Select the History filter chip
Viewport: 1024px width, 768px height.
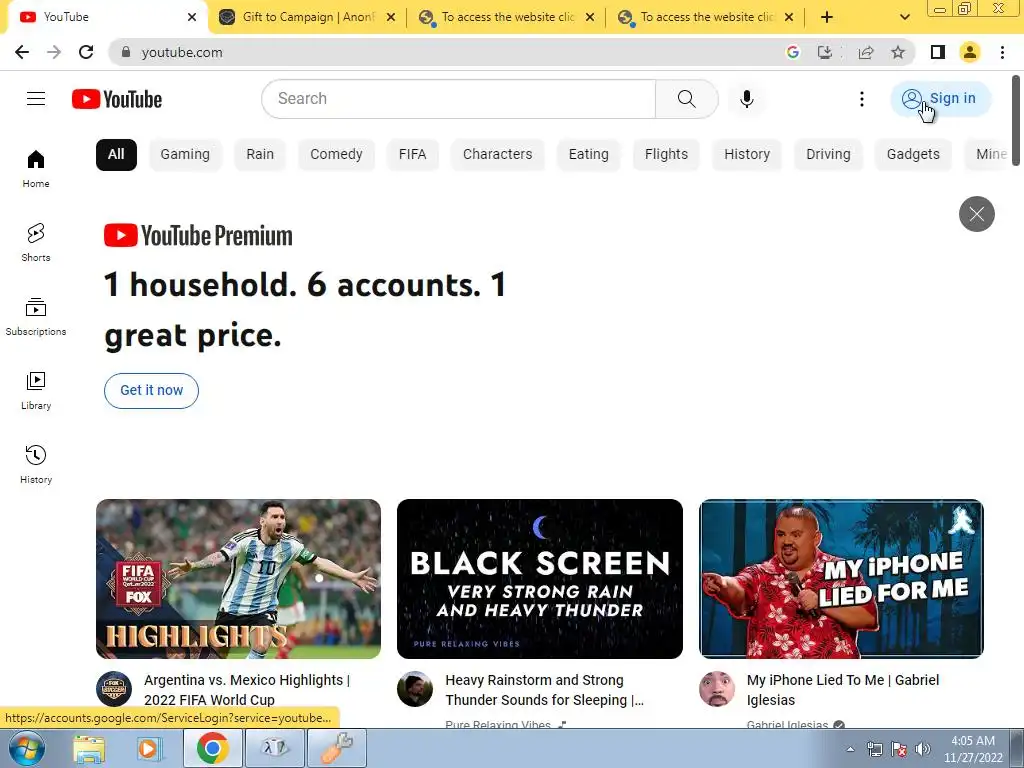747,155
